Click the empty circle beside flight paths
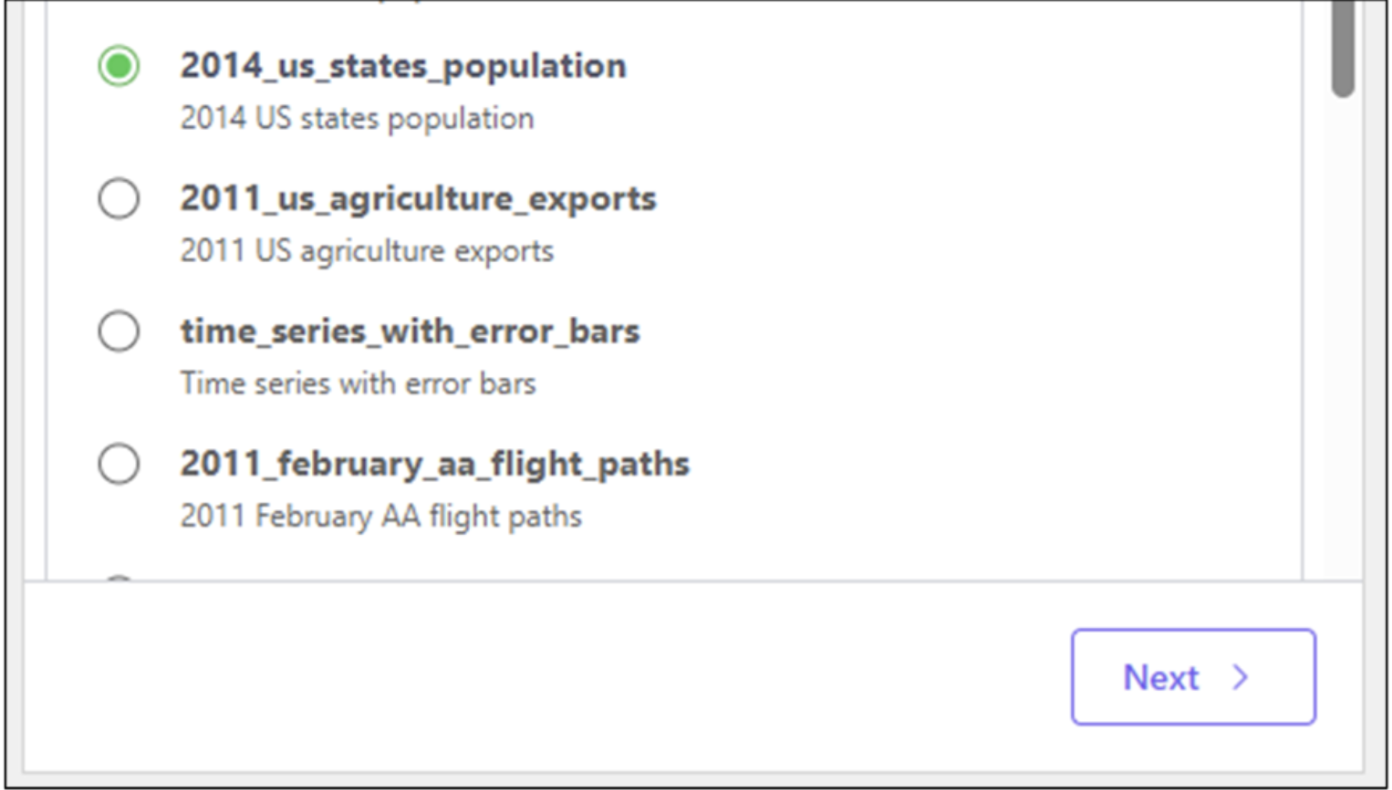Image resolution: width=1392 pixels, height=790 pixels. 119,464
